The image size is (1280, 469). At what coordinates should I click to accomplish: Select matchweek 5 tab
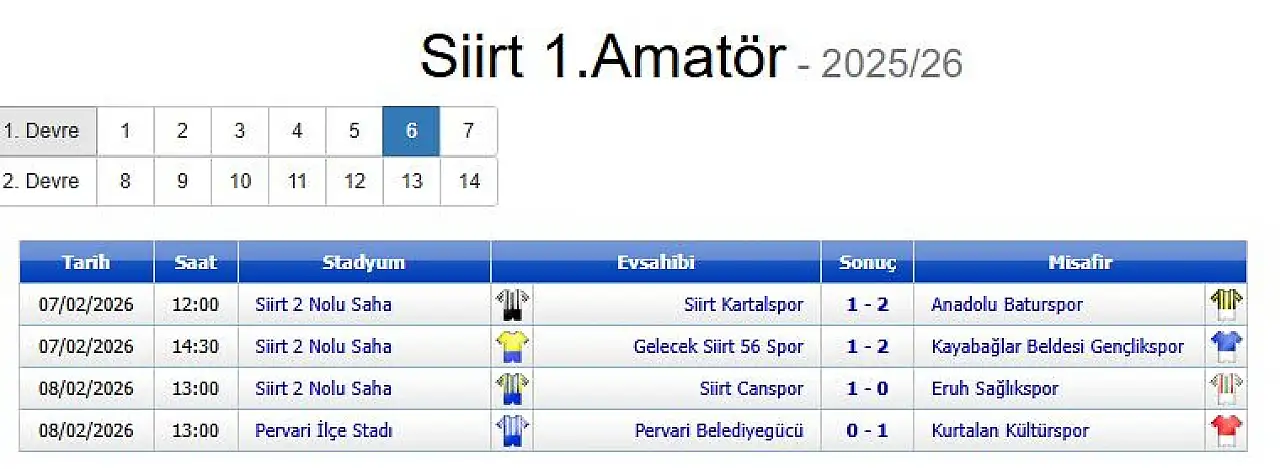click(x=354, y=131)
